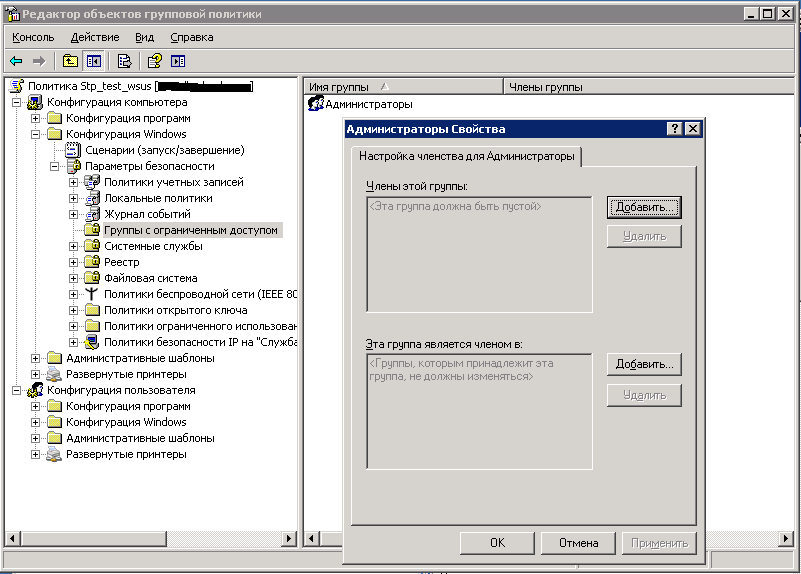
Task: Click Добавить for members of this group
Action: (x=644, y=207)
